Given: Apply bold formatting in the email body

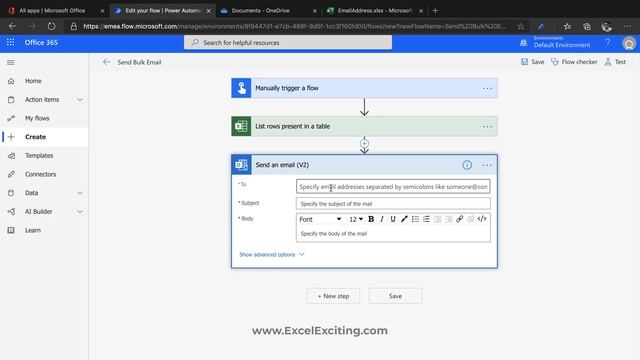Looking at the screenshot, I should tap(371, 219).
